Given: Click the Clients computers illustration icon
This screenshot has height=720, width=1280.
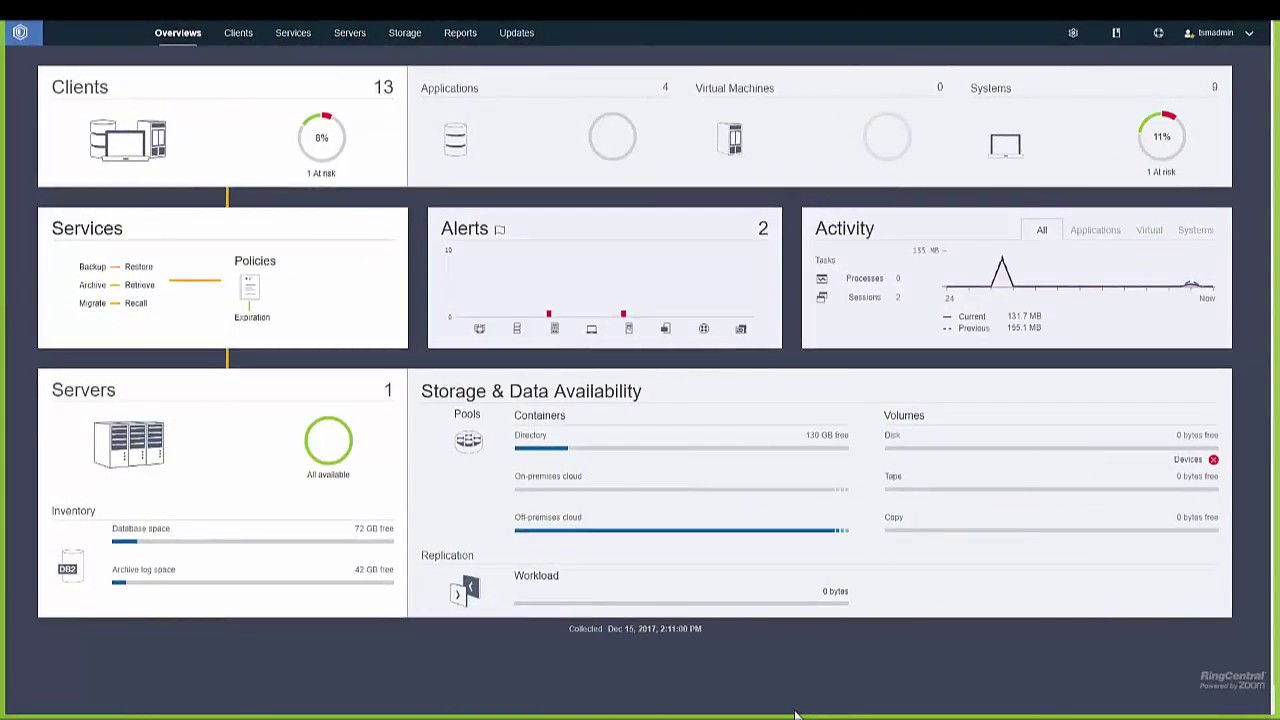Looking at the screenshot, I should click(x=128, y=140).
